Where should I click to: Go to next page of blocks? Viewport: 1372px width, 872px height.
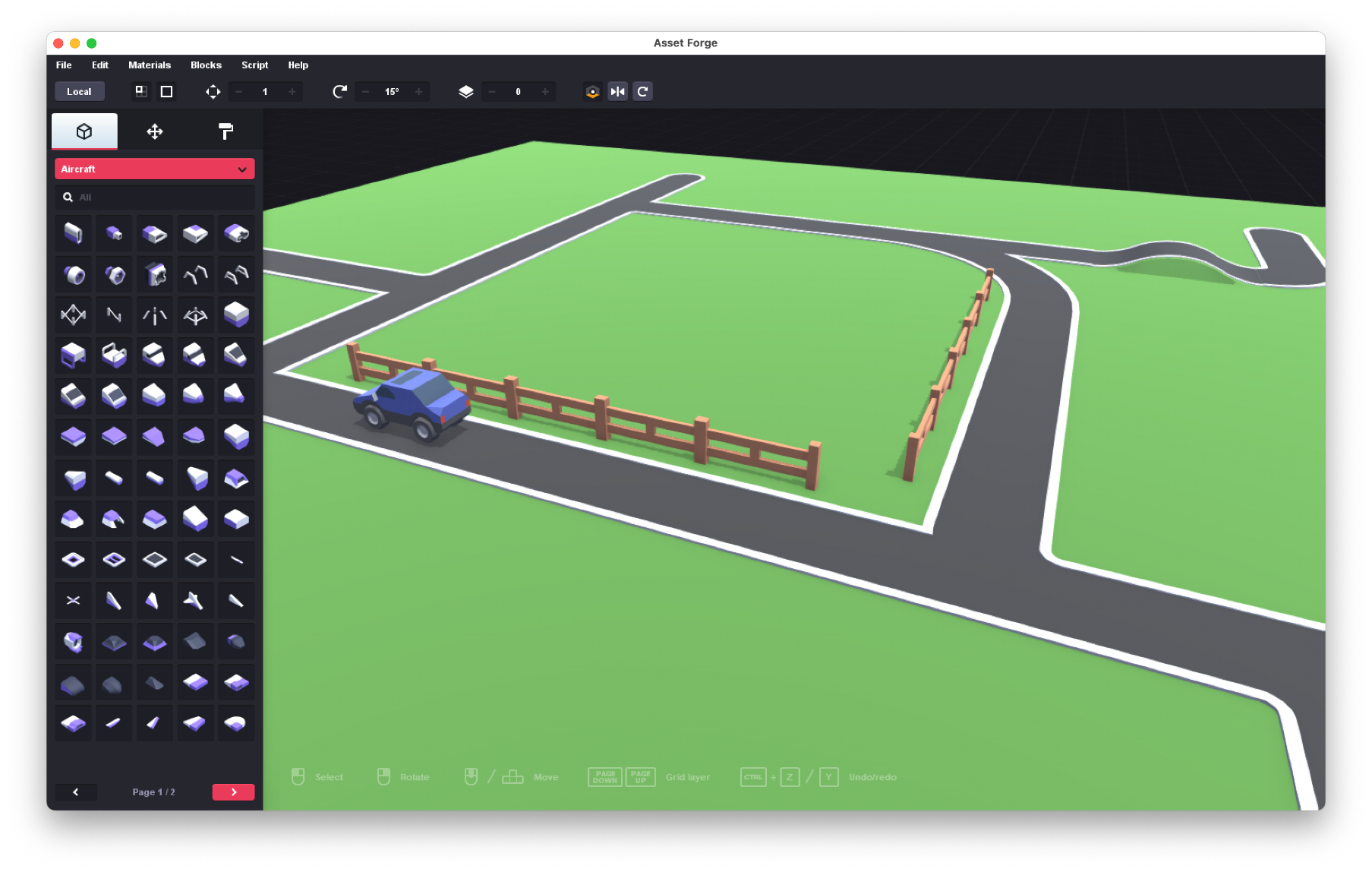click(233, 792)
